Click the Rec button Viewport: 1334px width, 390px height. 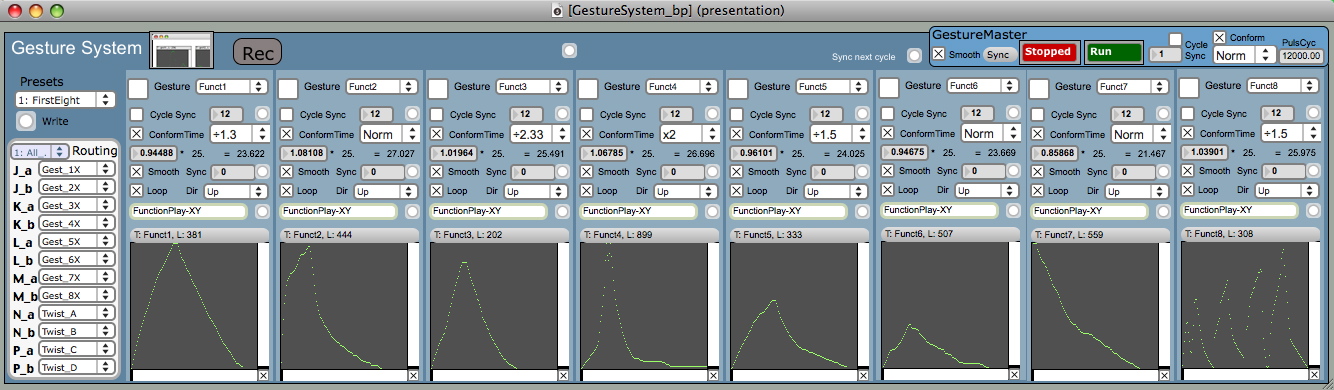click(x=258, y=52)
